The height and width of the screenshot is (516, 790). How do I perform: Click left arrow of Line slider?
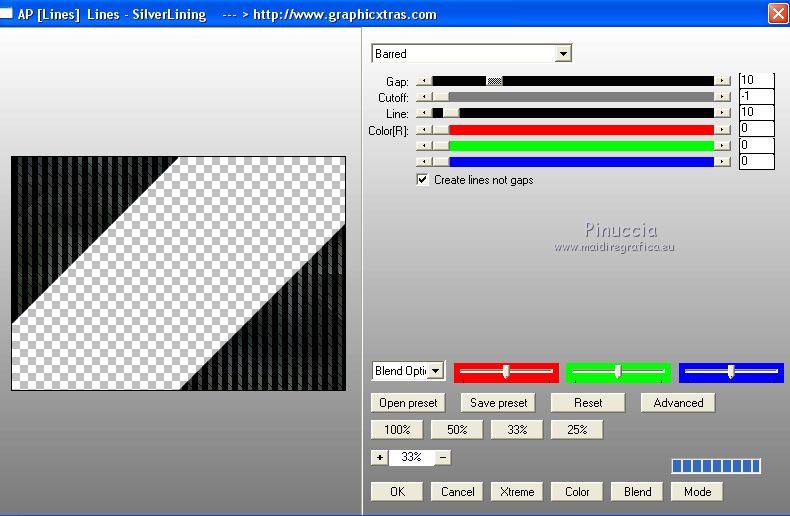pyautogui.click(x=424, y=113)
